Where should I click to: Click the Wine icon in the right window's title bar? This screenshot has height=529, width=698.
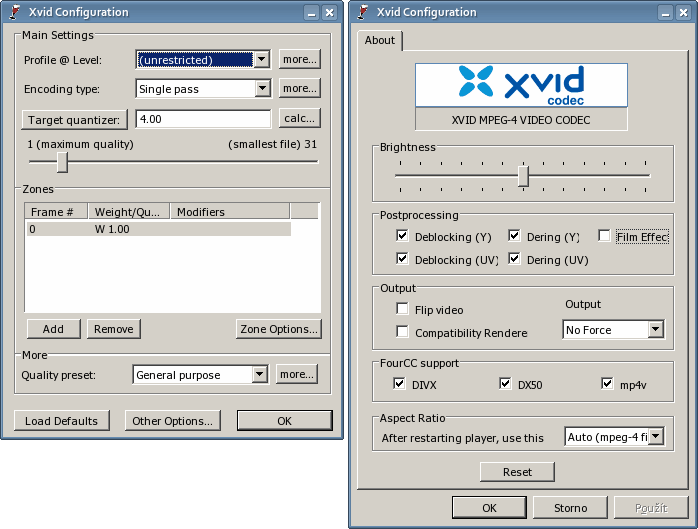tap(363, 12)
